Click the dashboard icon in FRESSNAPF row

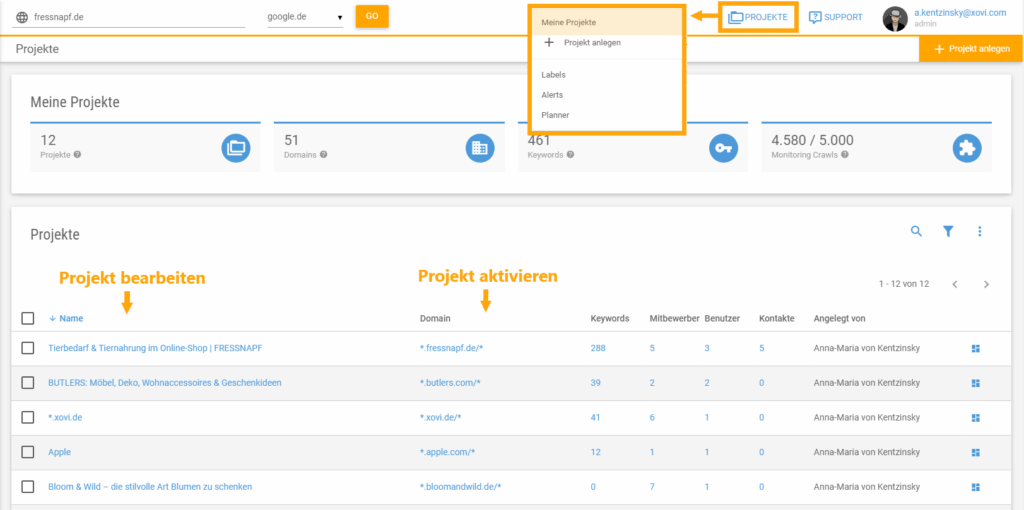tap(976, 348)
